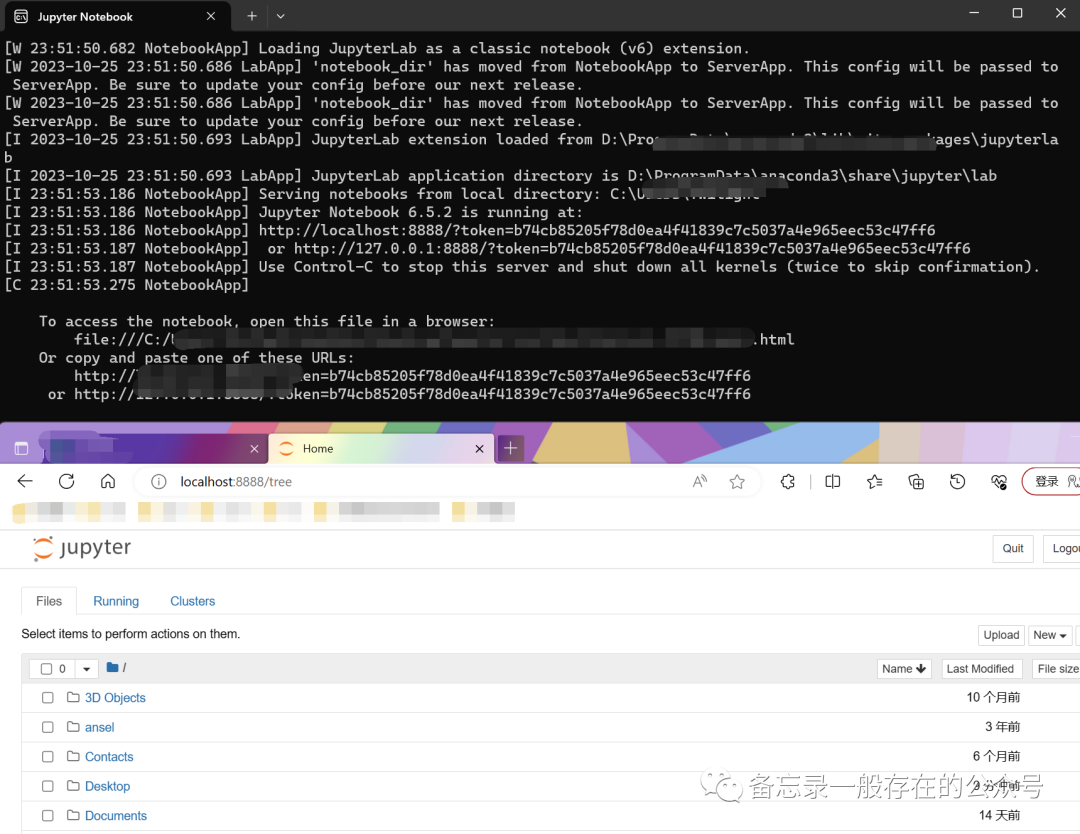
Task: Click the Upload button
Action: [1001, 635]
